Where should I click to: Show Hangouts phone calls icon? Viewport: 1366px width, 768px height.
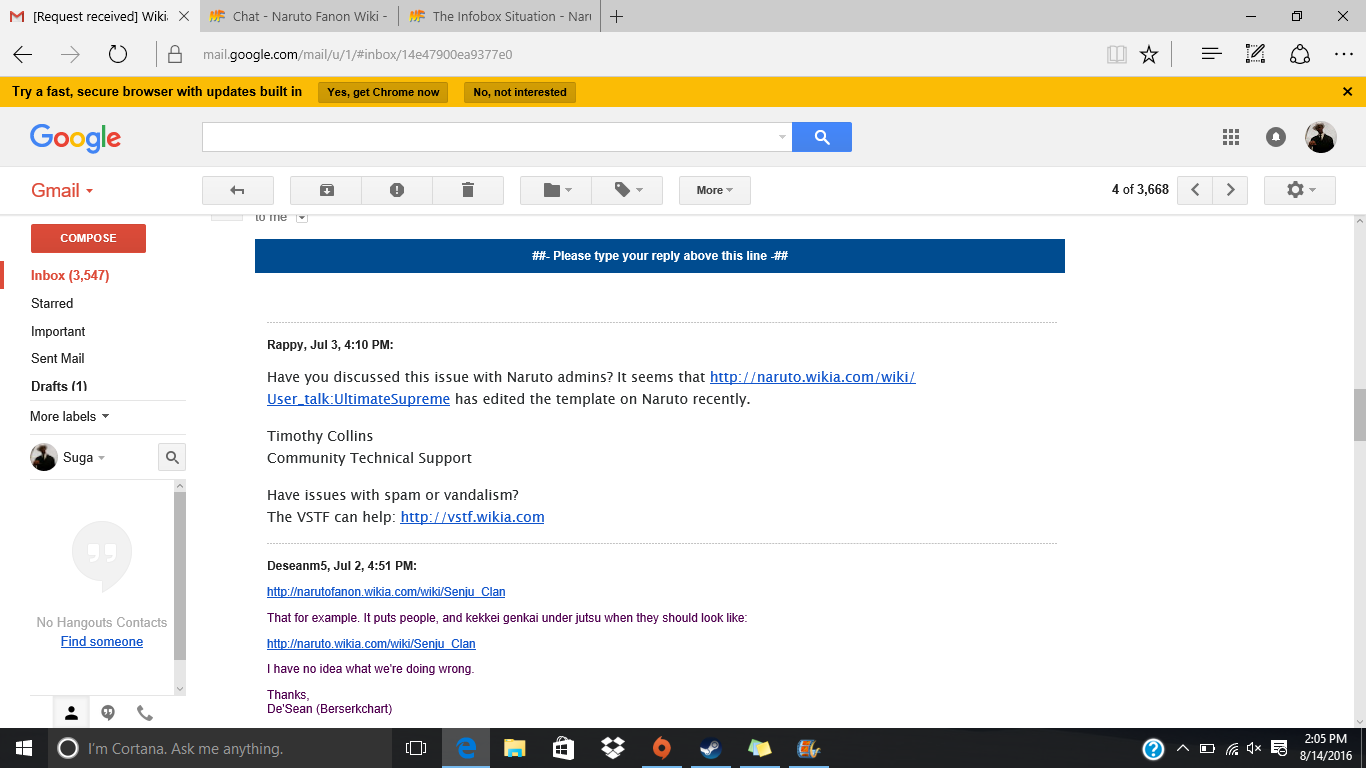[x=145, y=713]
